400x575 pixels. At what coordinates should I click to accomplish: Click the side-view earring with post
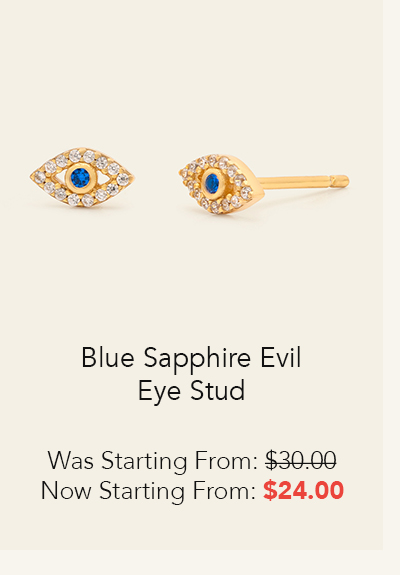(264, 184)
